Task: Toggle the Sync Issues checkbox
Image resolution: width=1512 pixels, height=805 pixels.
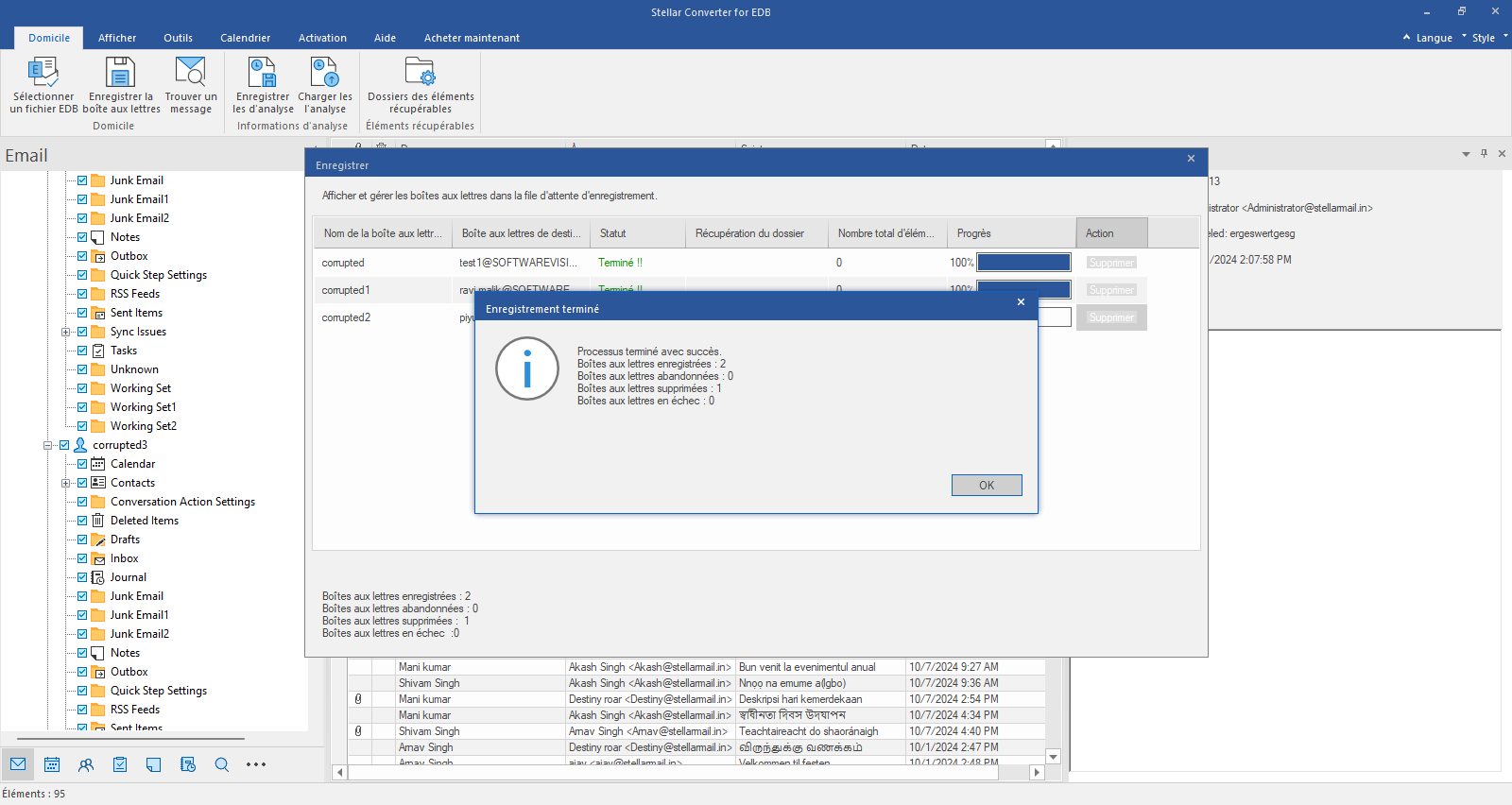Action: click(x=82, y=332)
